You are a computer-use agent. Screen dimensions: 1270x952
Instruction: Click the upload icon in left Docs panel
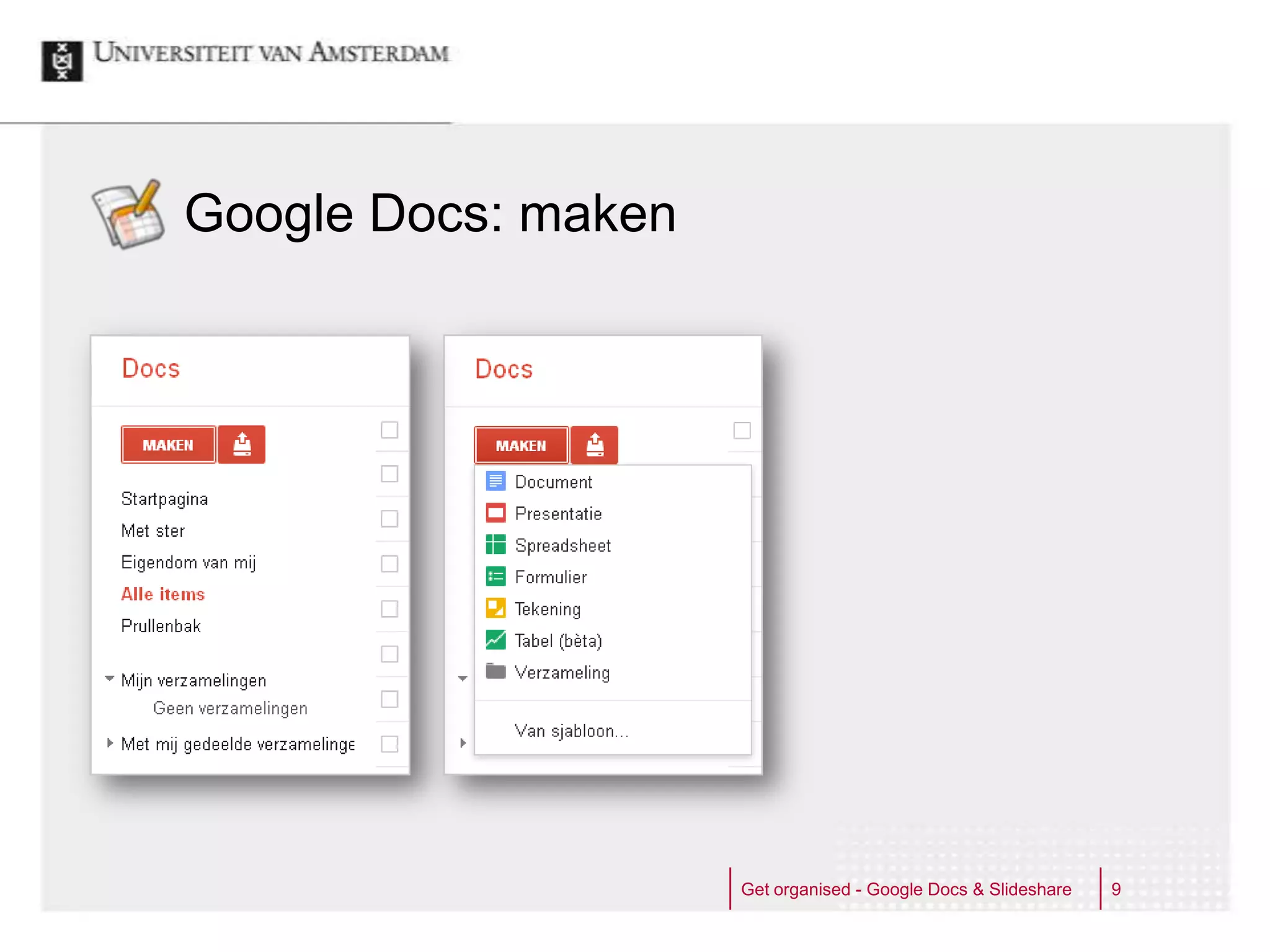[242, 444]
